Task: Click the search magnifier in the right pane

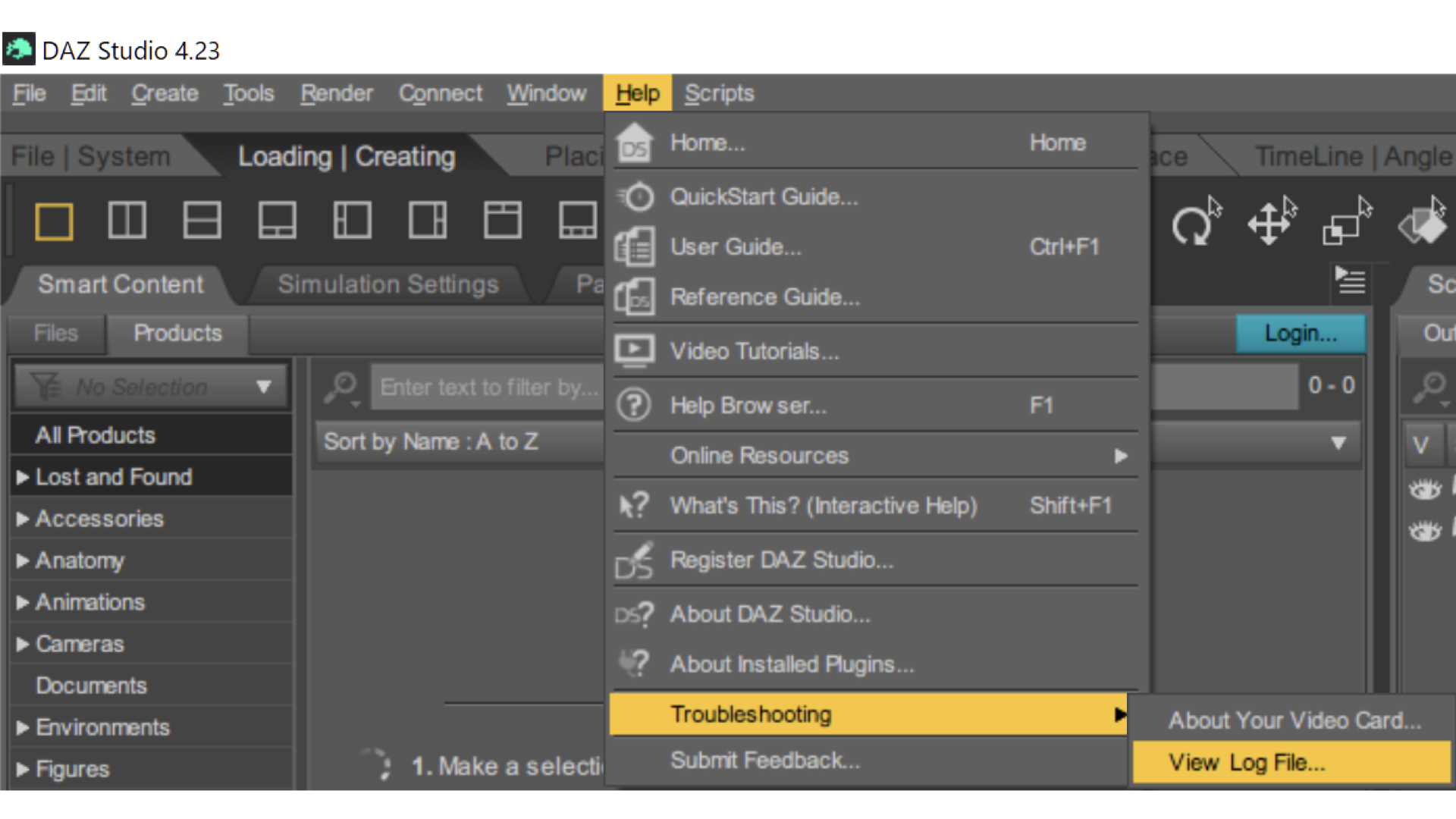Action: tap(1430, 388)
